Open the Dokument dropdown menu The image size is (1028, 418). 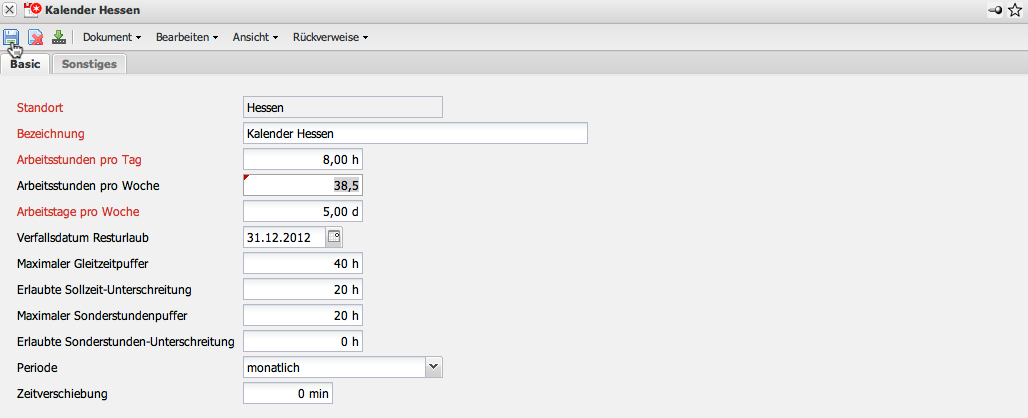[x=111, y=37]
